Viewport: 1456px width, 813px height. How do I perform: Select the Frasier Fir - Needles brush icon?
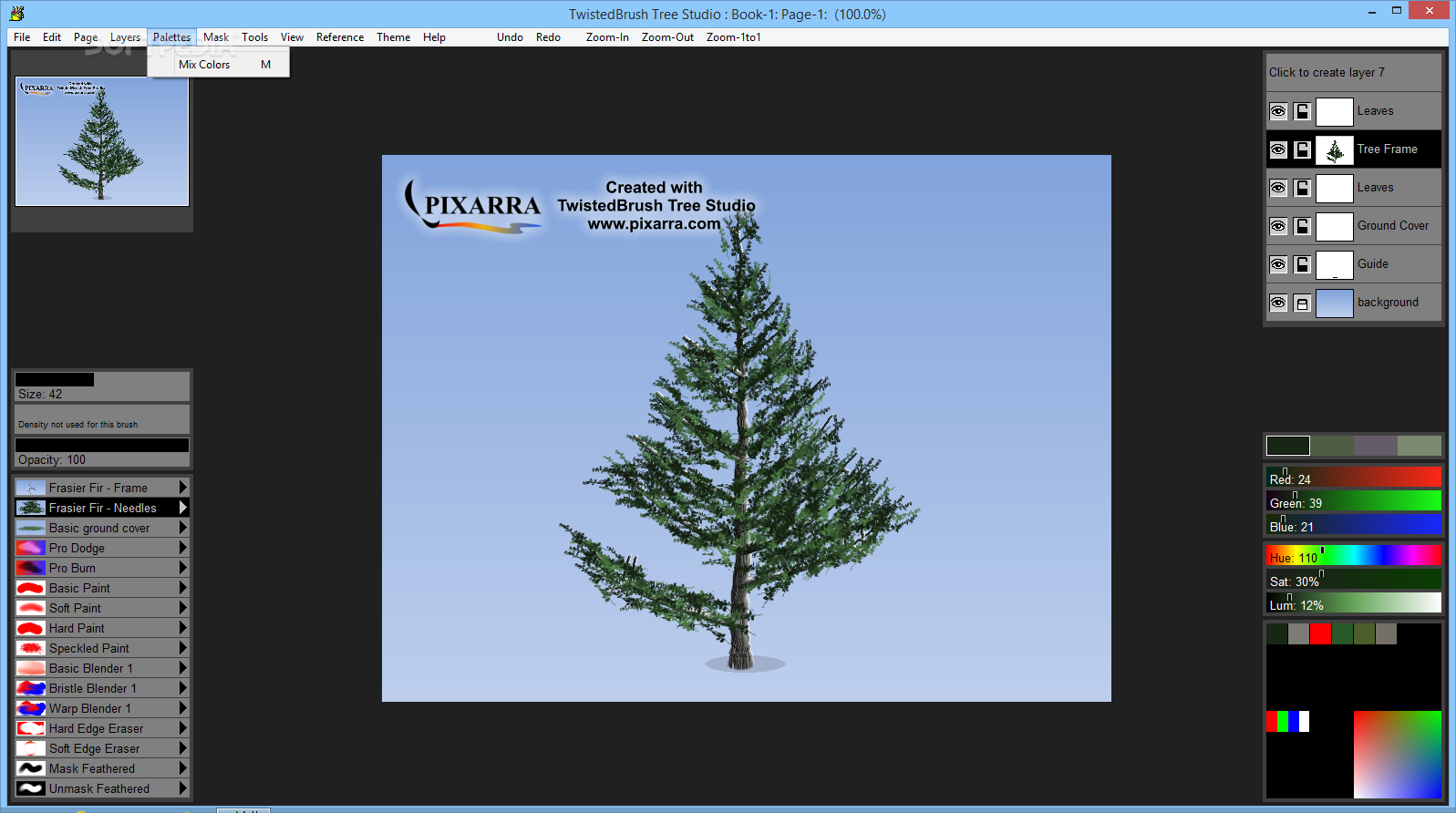(30, 508)
